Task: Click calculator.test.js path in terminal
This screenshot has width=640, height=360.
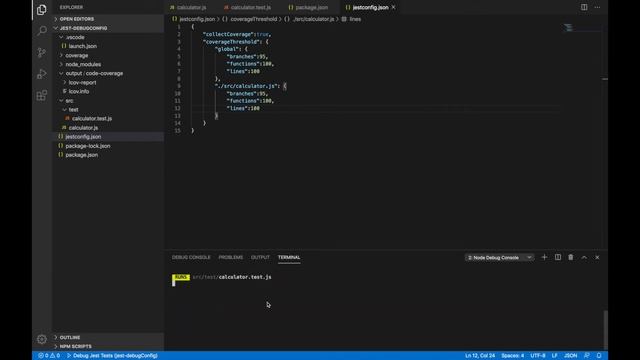Action: [232, 277]
